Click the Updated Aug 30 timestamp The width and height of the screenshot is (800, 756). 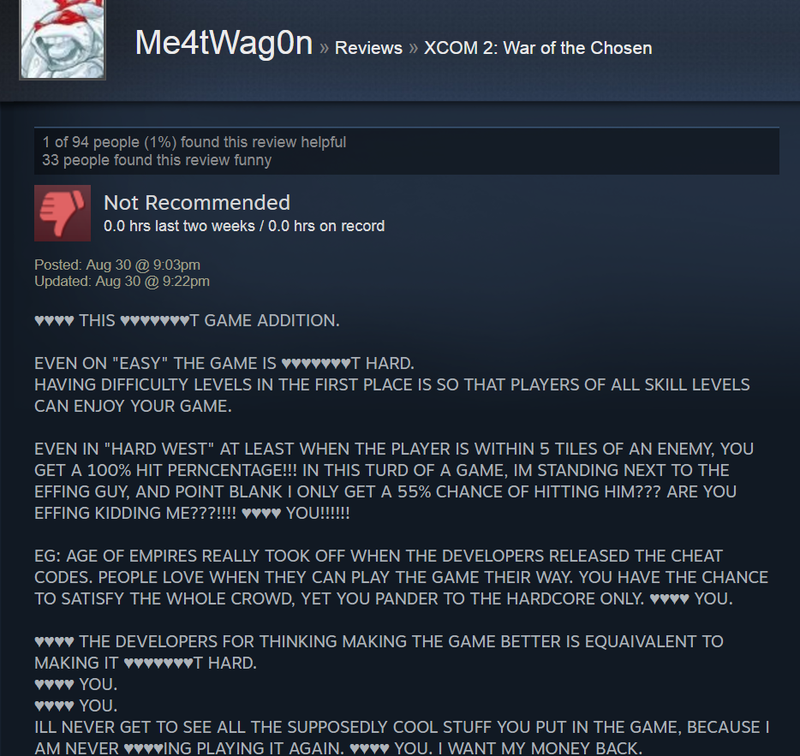122,281
